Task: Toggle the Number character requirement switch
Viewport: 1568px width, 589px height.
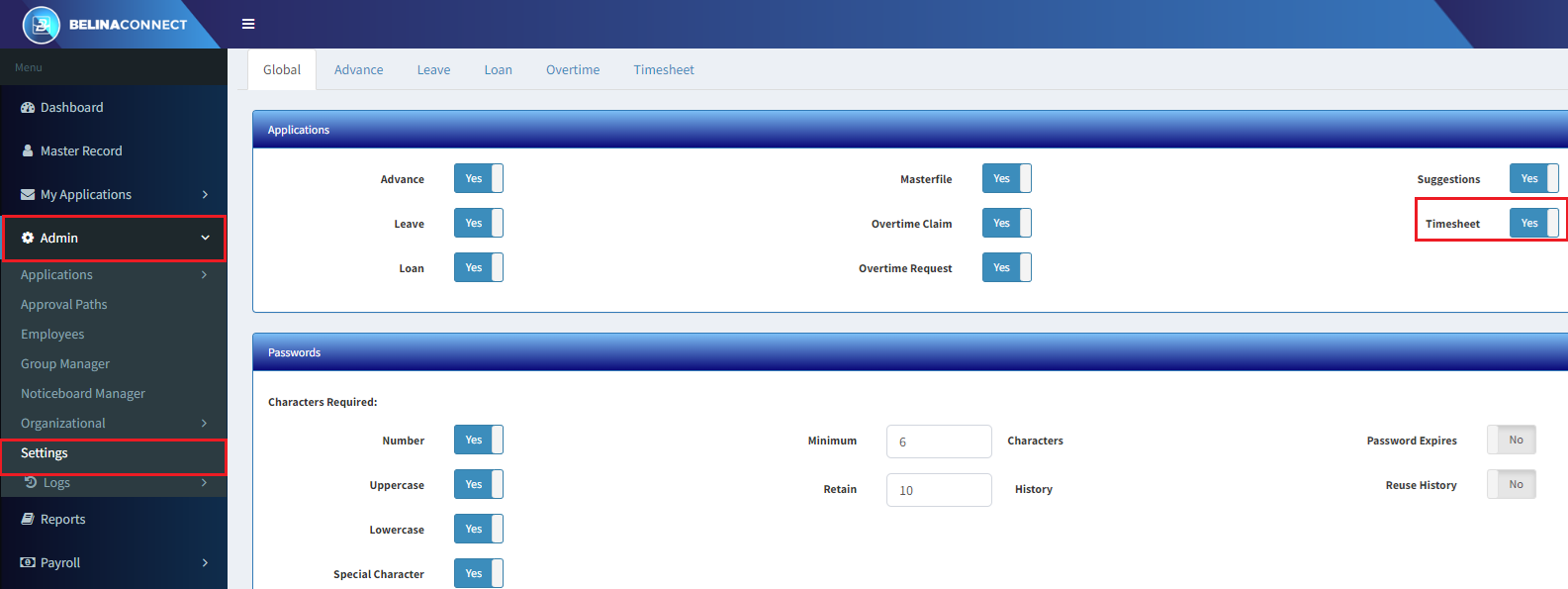Action: (479, 440)
